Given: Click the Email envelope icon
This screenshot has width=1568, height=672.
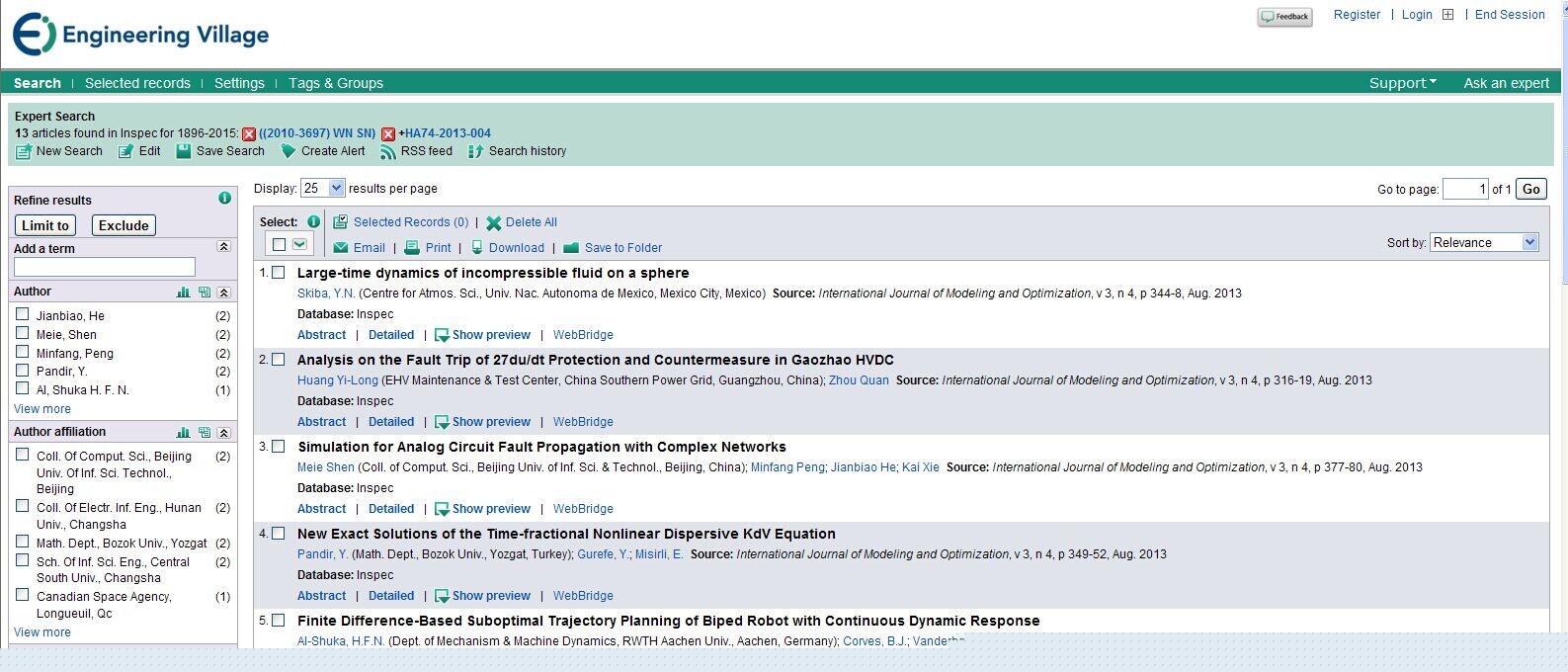Looking at the screenshot, I should [341, 248].
